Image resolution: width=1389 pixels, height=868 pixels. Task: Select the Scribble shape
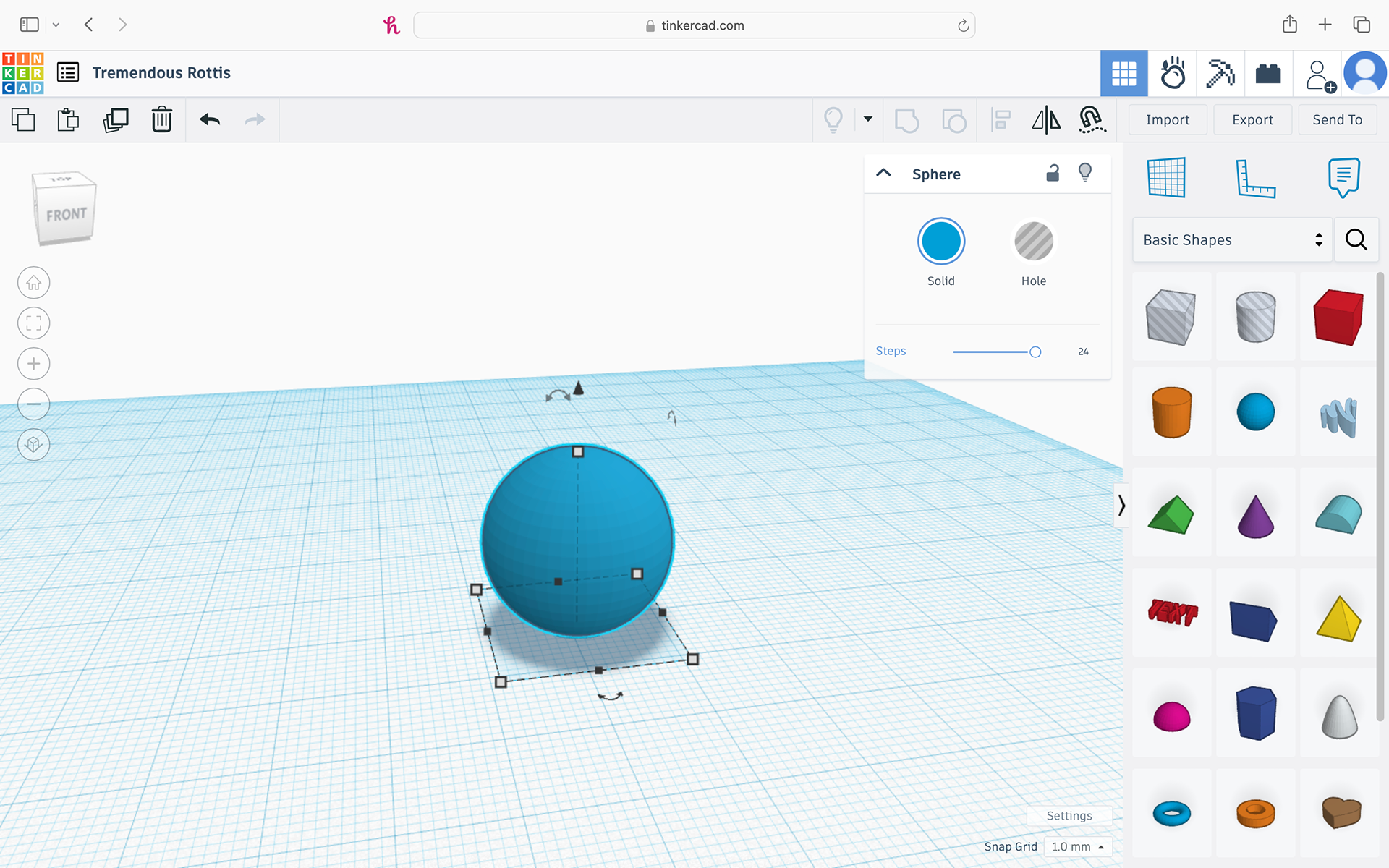(1338, 417)
